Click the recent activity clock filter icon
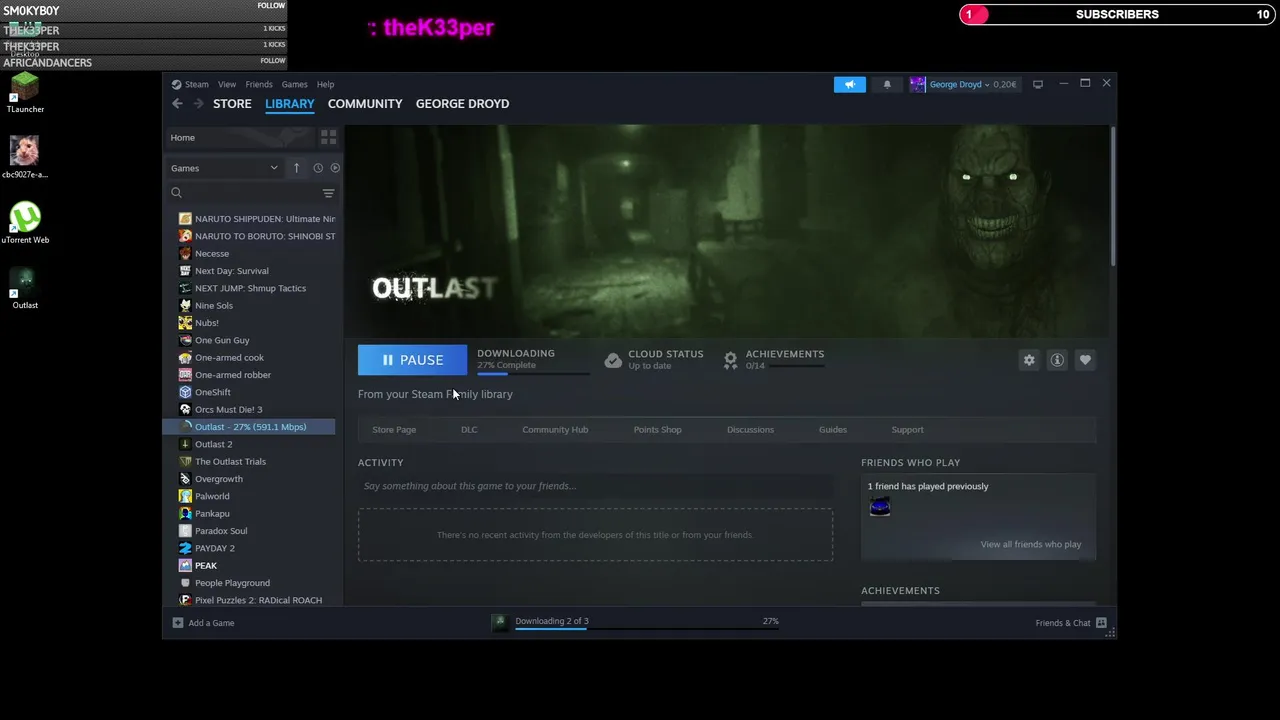Viewport: 1280px width, 720px height. pyautogui.click(x=318, y=168)
